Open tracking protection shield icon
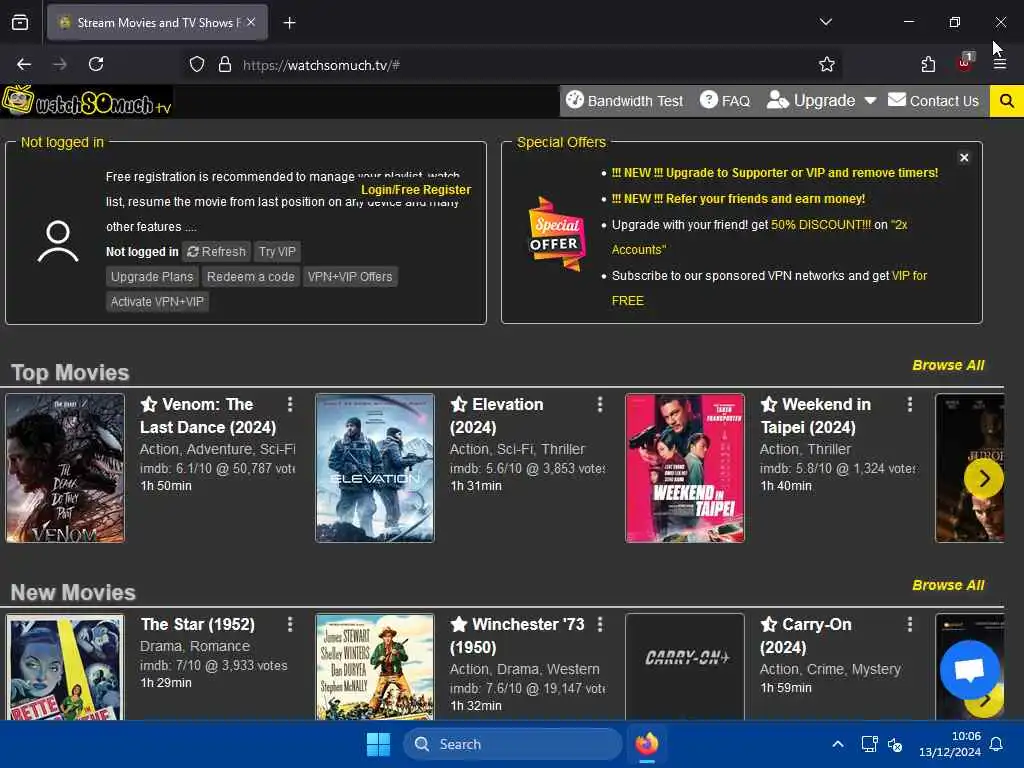Screen dimensions: 1024x768 (197, 65)
